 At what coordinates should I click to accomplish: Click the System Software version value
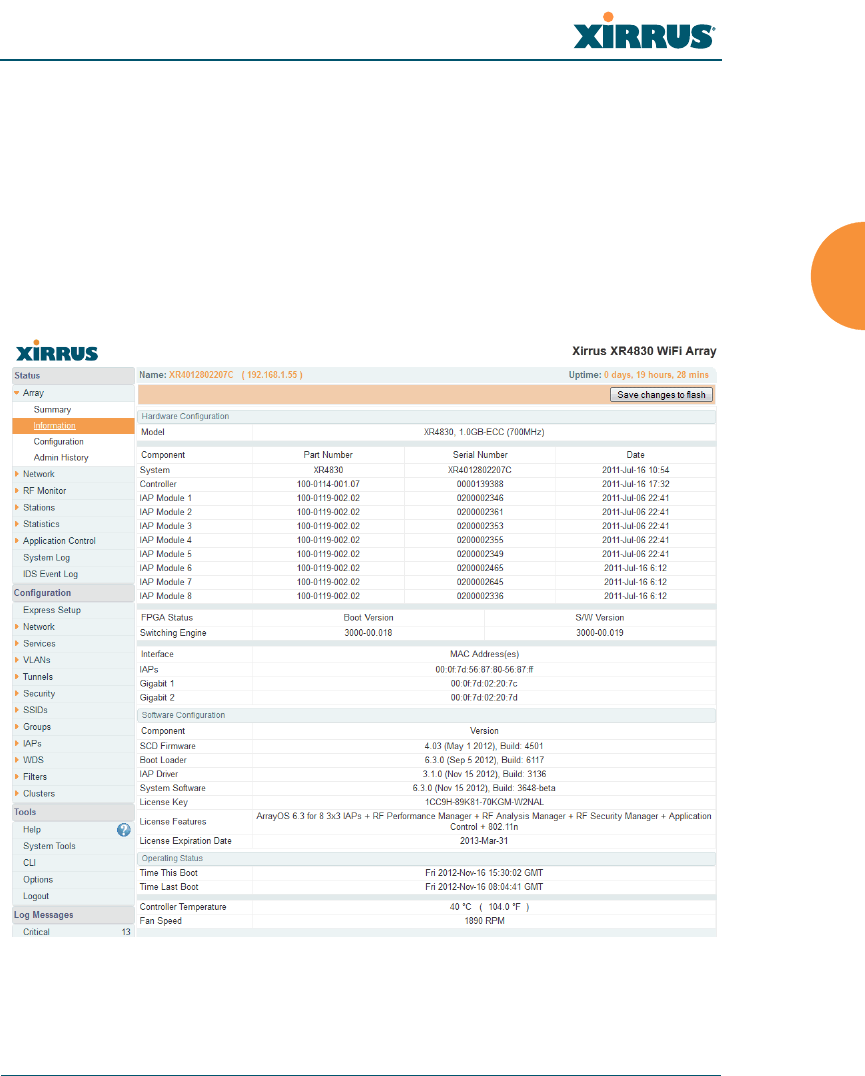(x=484, y=788)
